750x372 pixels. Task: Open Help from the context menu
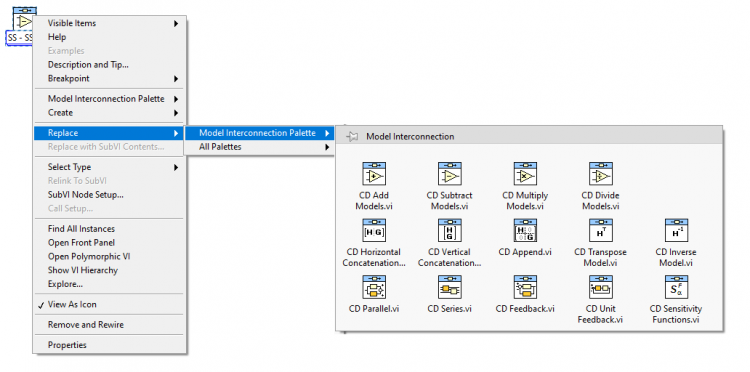[110, 37]
